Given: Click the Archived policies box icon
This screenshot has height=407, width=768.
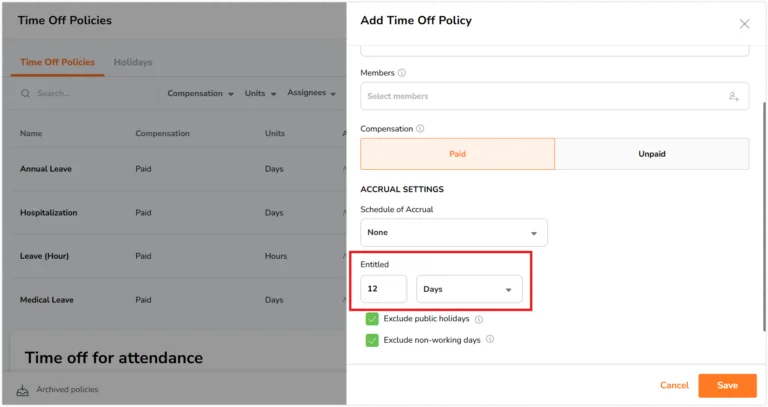Looking at the screenshot, I should coord(23,390).
